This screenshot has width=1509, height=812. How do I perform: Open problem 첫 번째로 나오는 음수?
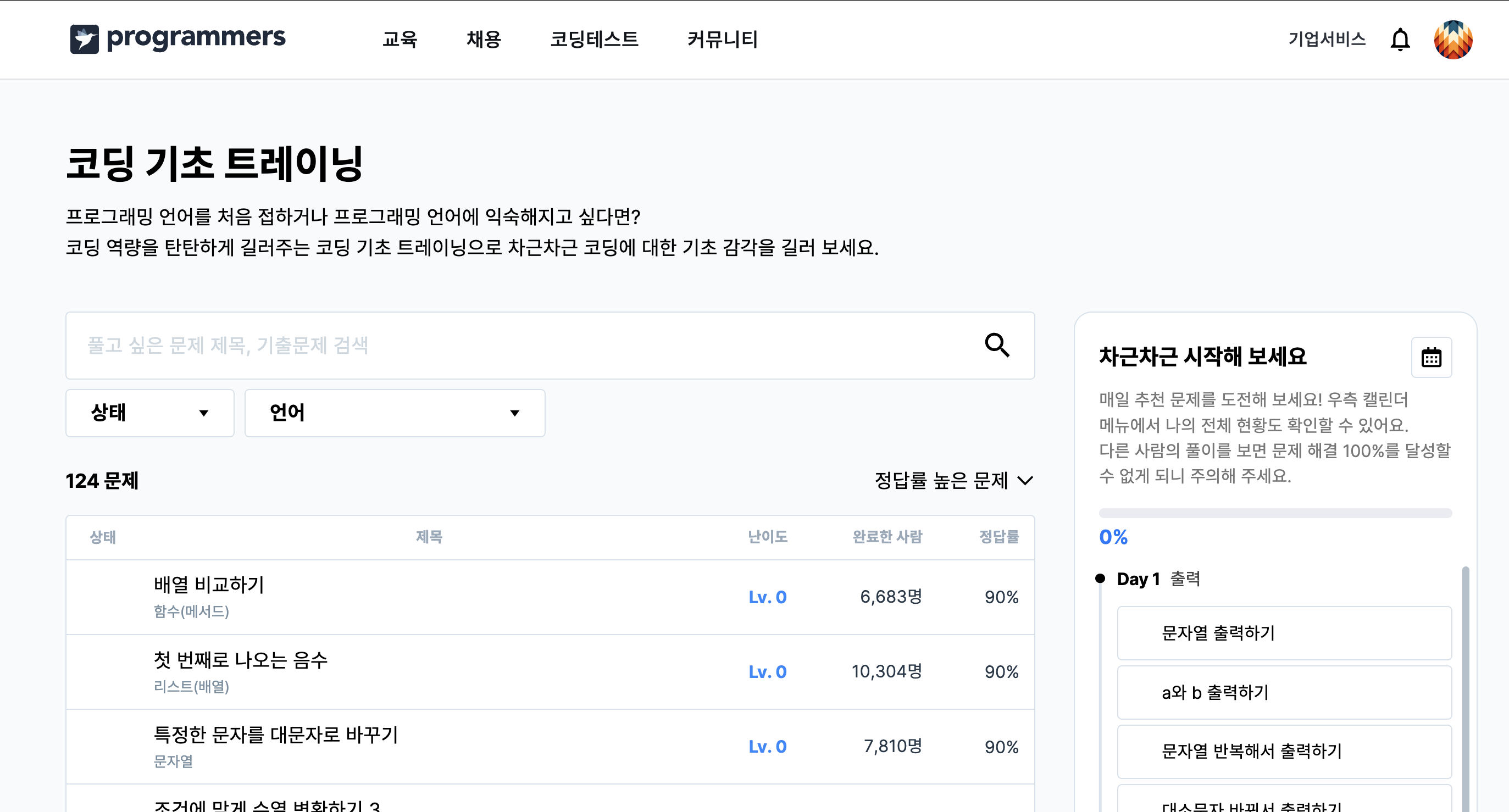tap(240, 660)
